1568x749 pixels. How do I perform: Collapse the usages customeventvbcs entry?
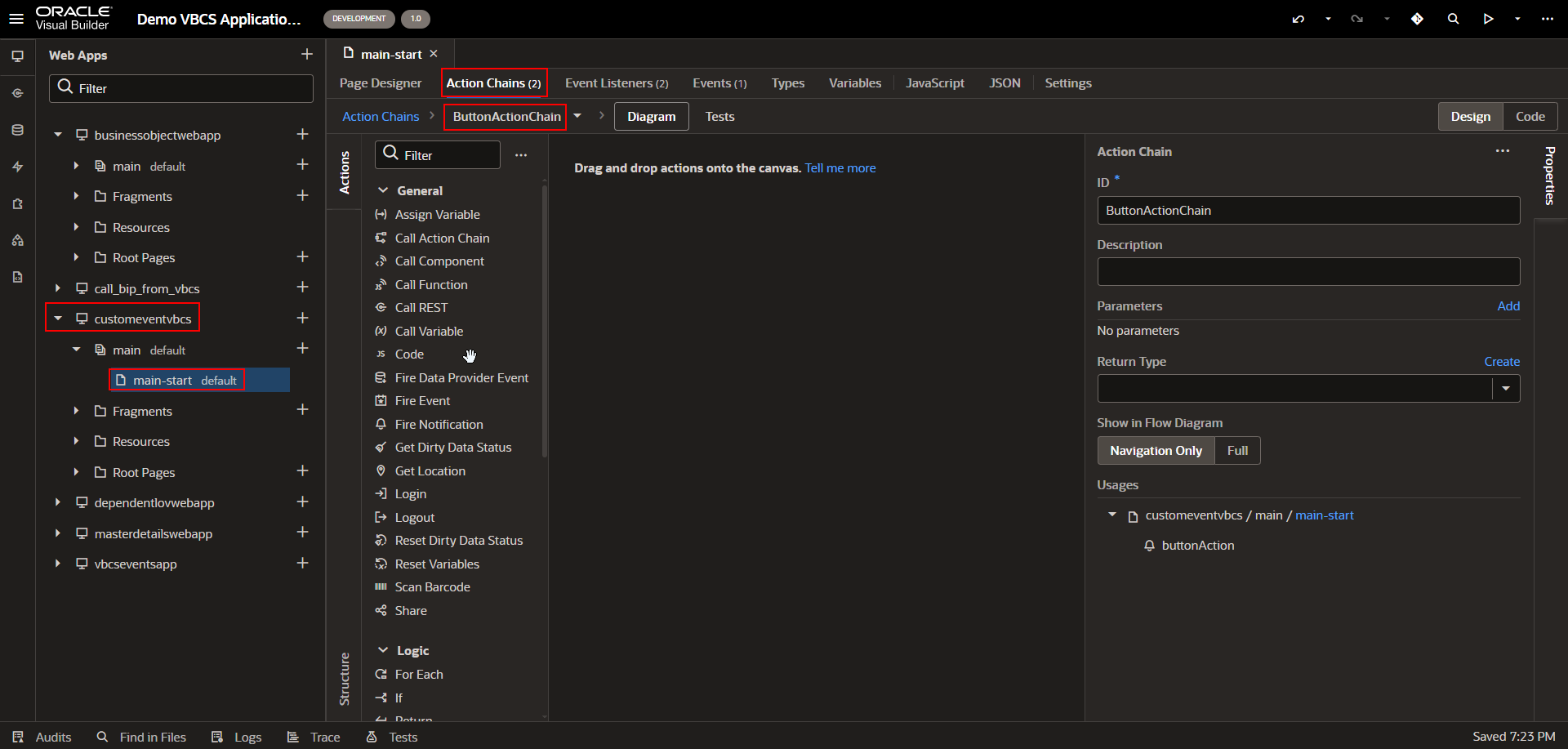click(1112, 515)
